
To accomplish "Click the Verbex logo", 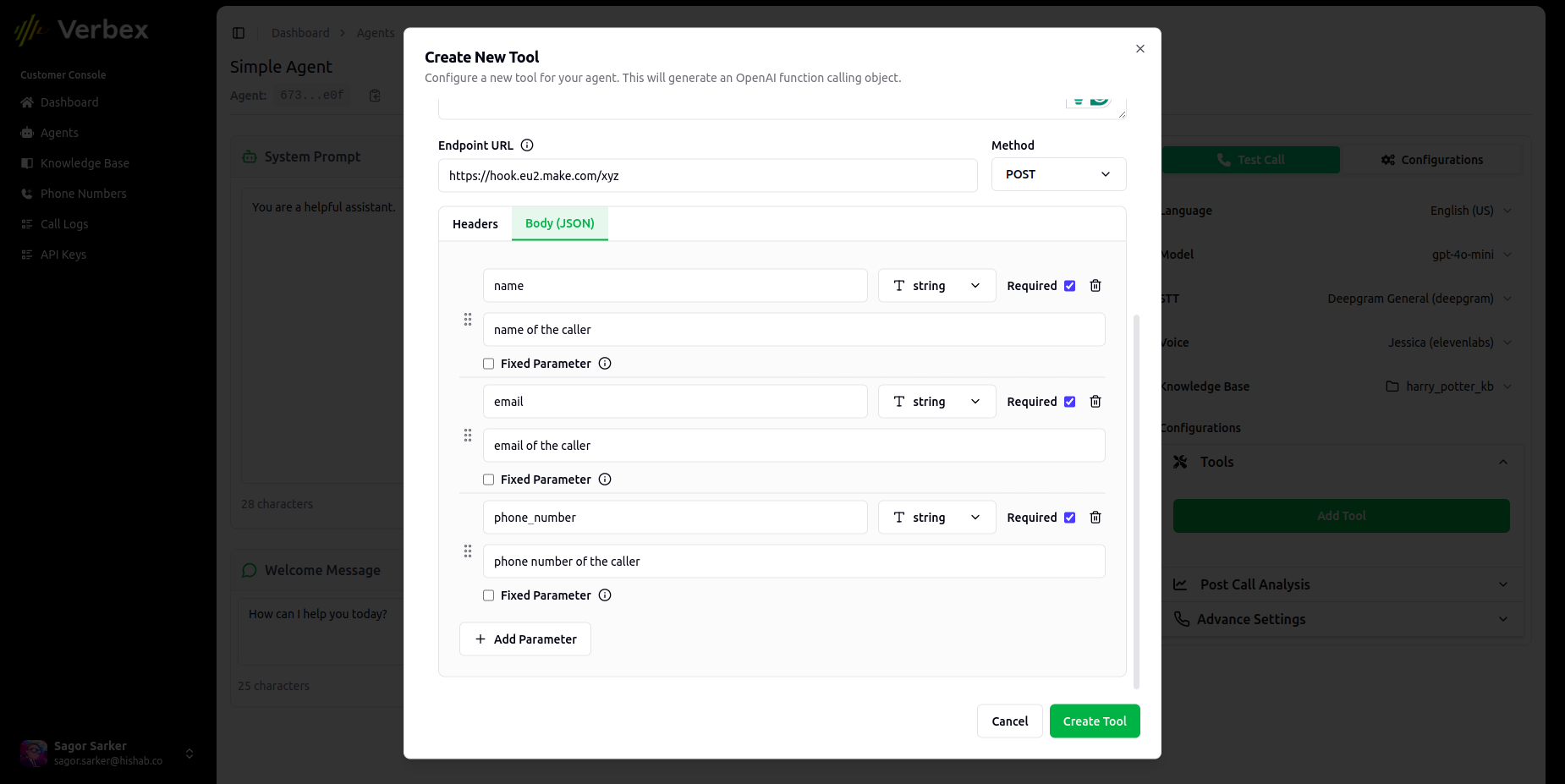I will (x=81, y=30).
